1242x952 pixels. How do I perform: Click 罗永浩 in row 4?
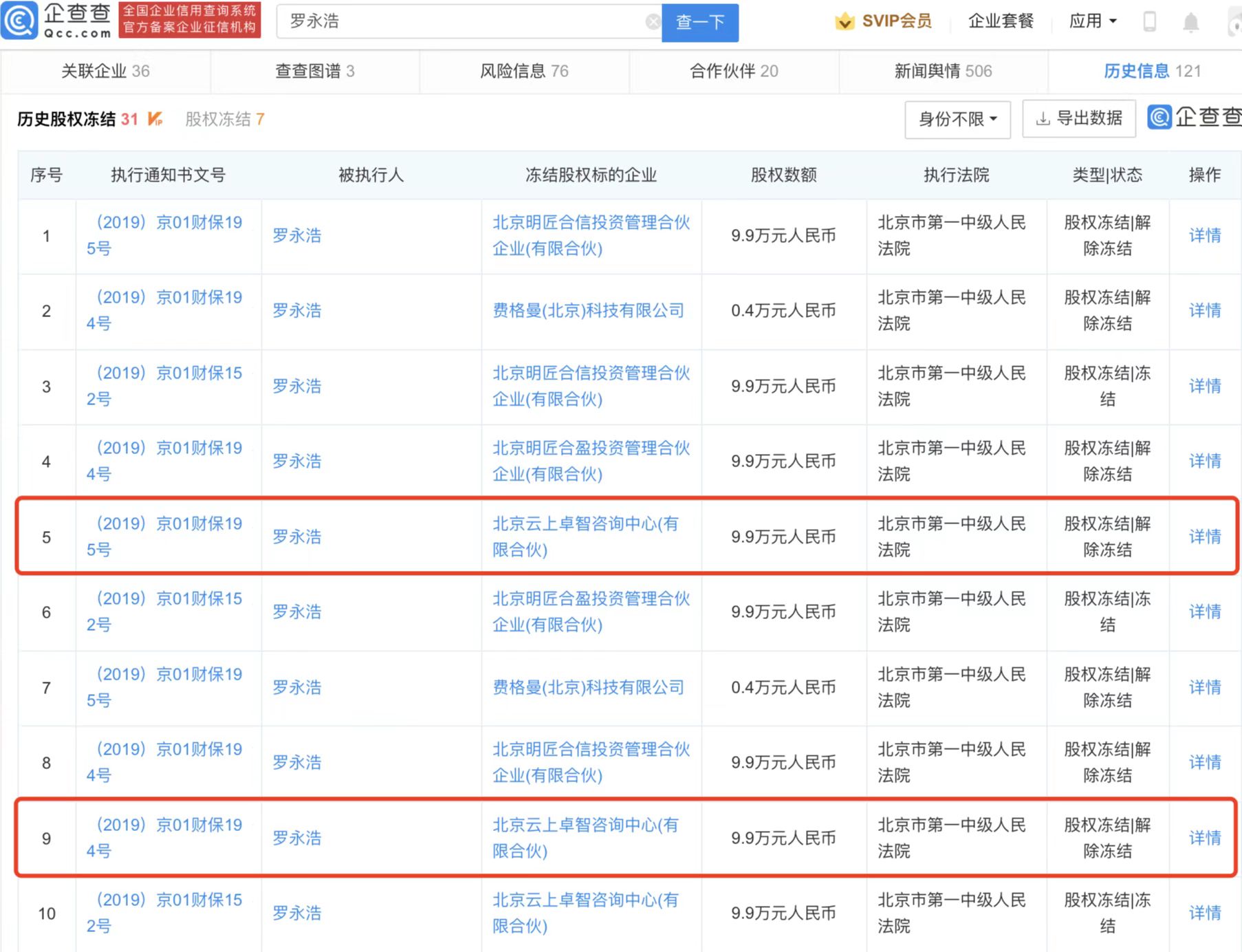297,461
